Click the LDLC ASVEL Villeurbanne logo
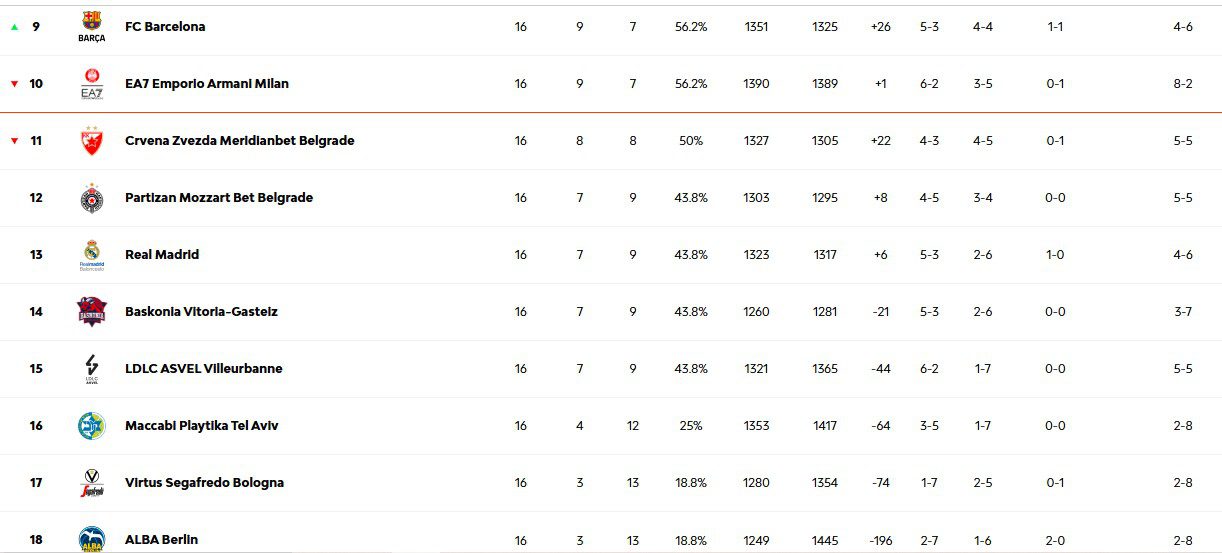 pyautogui.click(x=91, y=369)
